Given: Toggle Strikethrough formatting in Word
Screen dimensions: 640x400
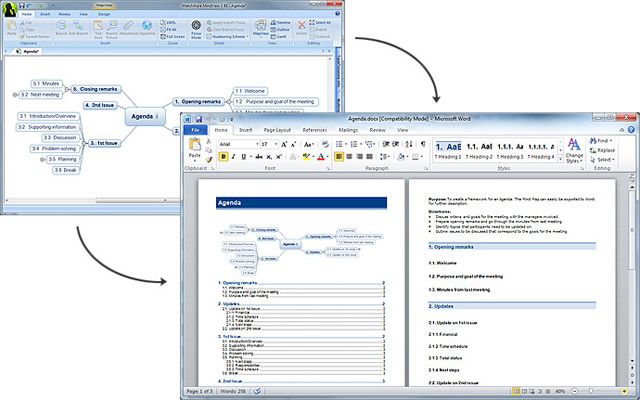Looking at the screenshot, I should point(259,157).
